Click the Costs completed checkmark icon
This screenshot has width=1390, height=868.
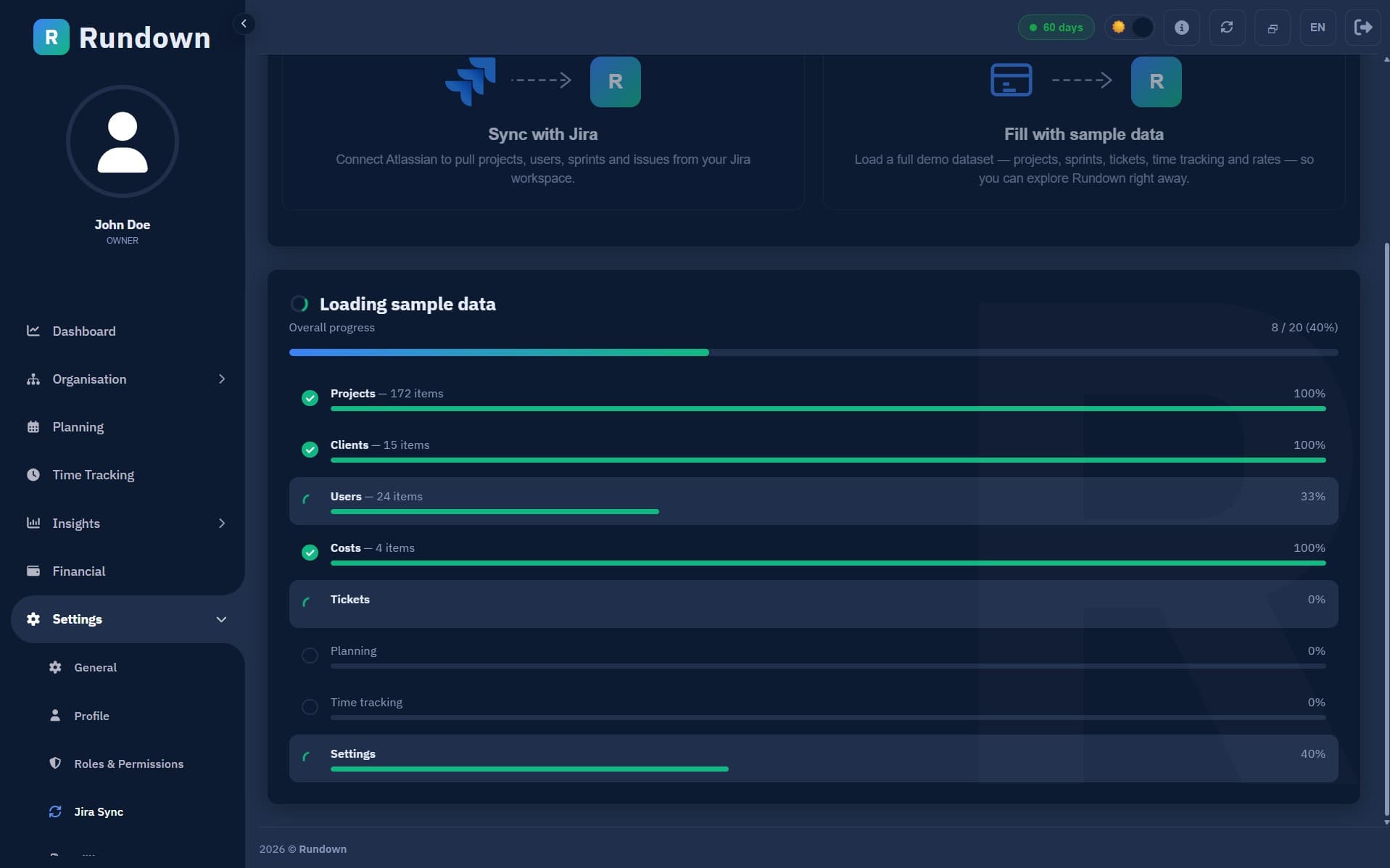pos(310,553)
